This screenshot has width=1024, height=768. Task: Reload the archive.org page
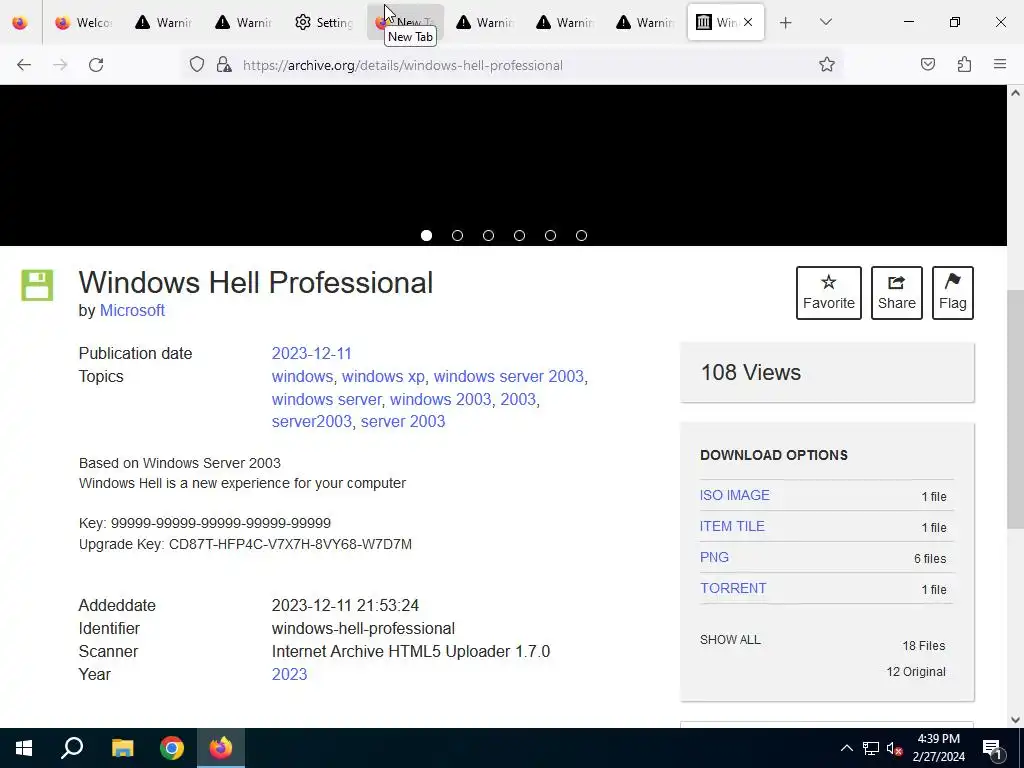(x=96, y=65)
